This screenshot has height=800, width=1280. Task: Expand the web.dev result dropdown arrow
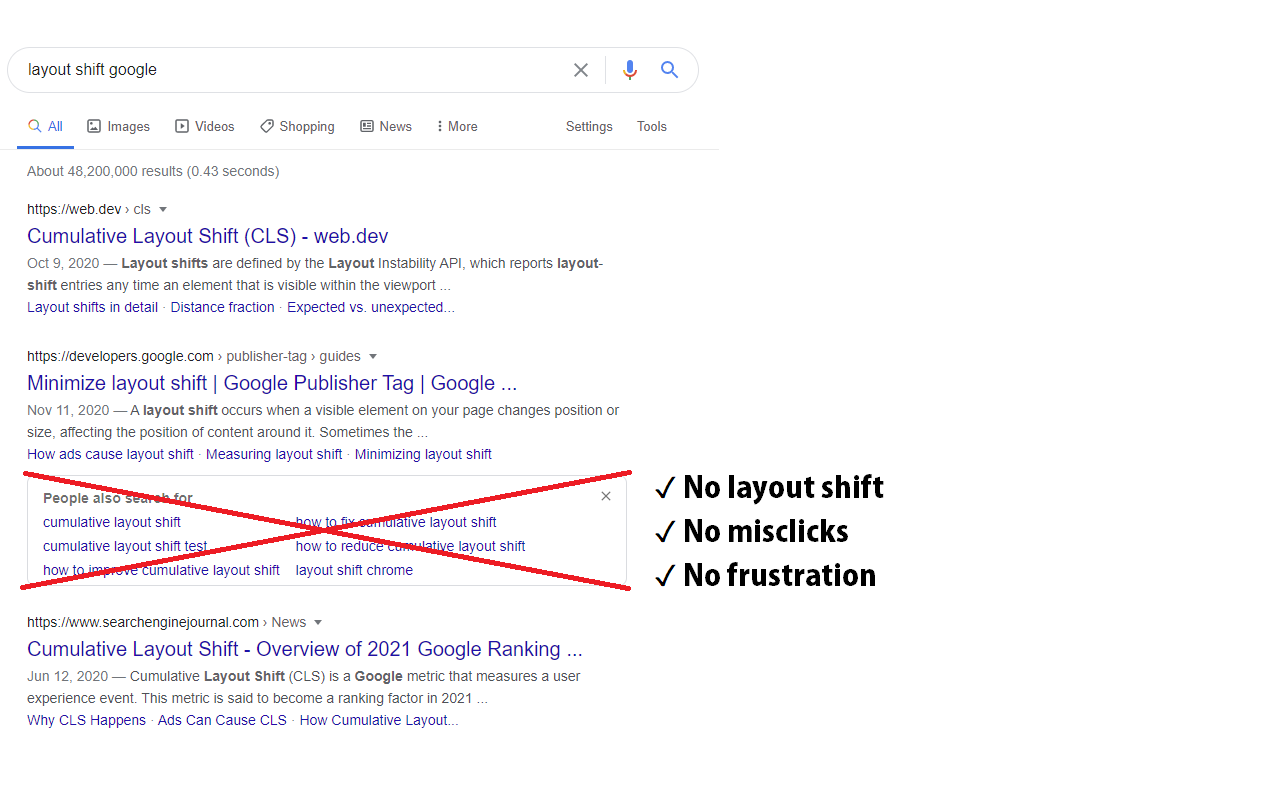[x=163, y=209]
